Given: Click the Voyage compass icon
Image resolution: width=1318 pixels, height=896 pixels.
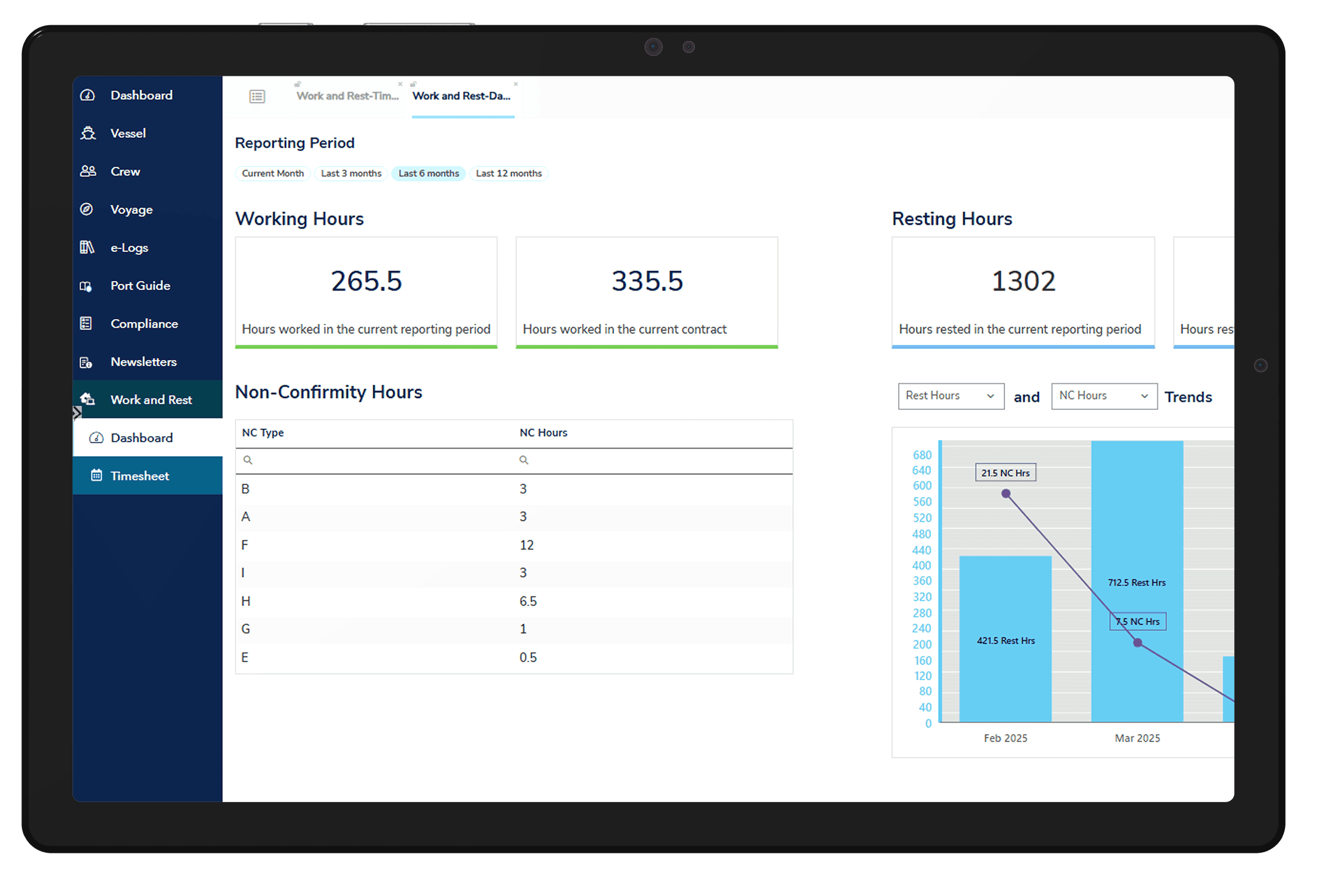Looking at the screenshot, I should point(87,209).
